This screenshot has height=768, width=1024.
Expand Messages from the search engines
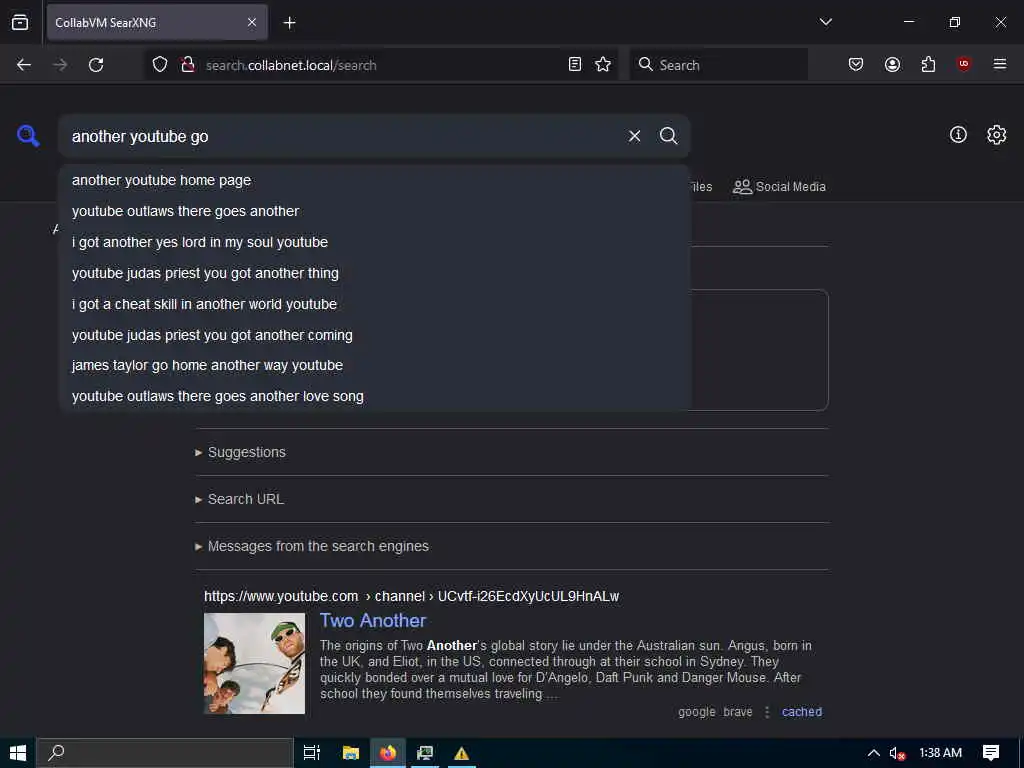point(312,546)
